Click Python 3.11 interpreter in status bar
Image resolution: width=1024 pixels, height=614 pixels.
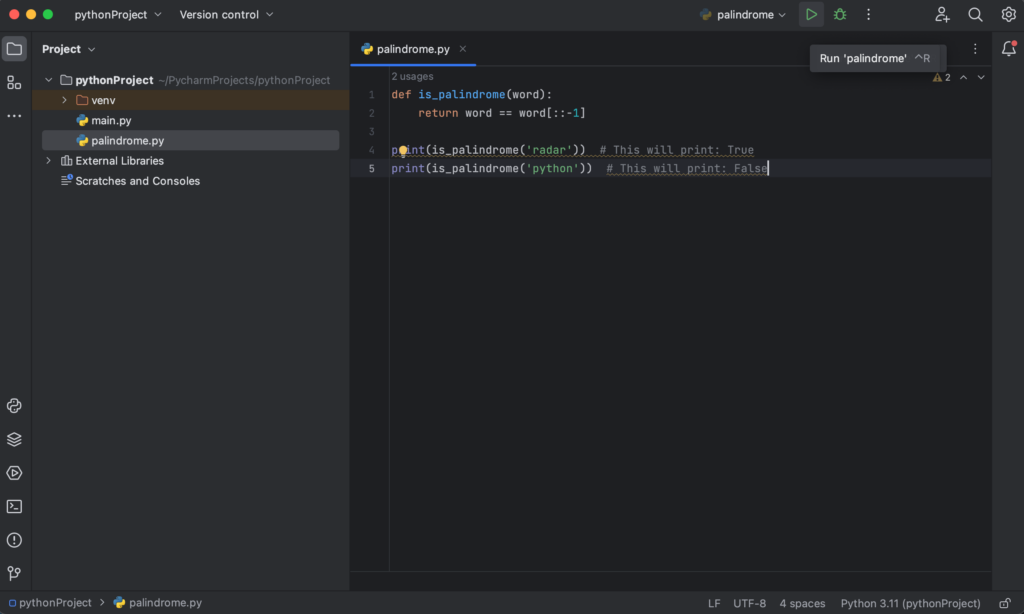(x=910, y=603)
